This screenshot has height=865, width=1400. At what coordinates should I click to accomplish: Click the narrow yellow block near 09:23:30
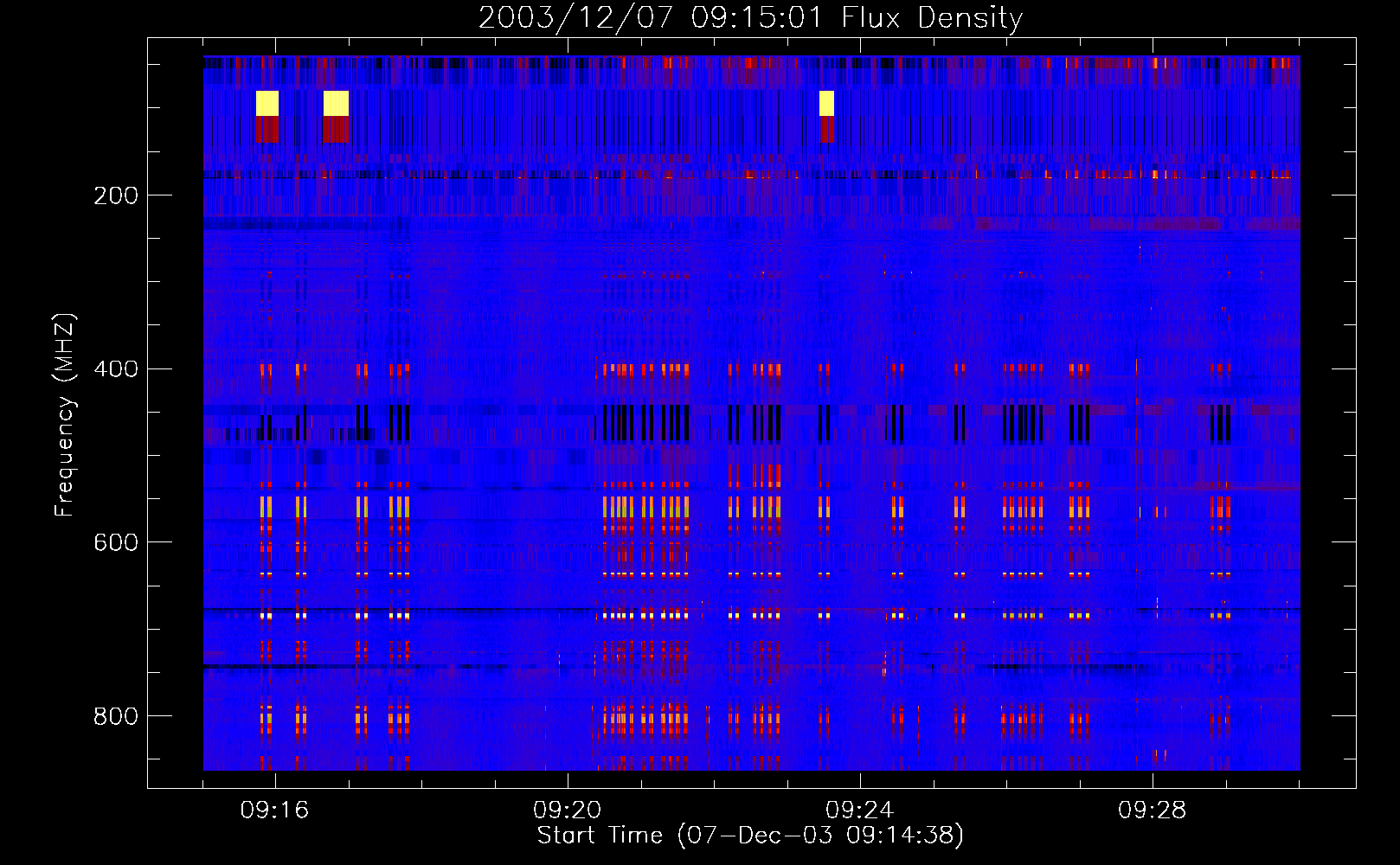click(826, 103)
